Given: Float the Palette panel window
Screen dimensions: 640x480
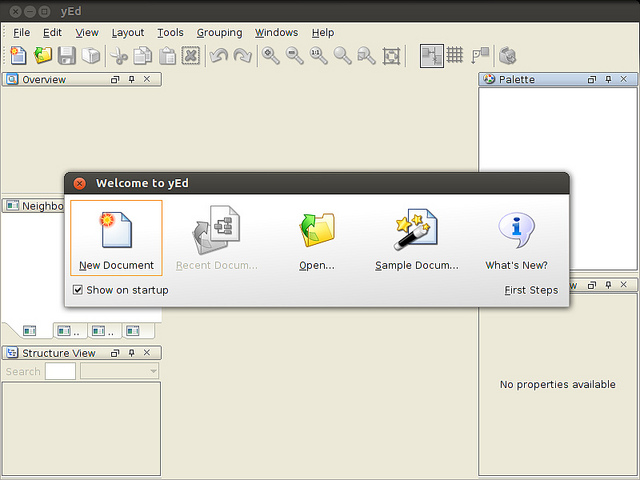Looking at the screenshot, I should coord(592,80).
